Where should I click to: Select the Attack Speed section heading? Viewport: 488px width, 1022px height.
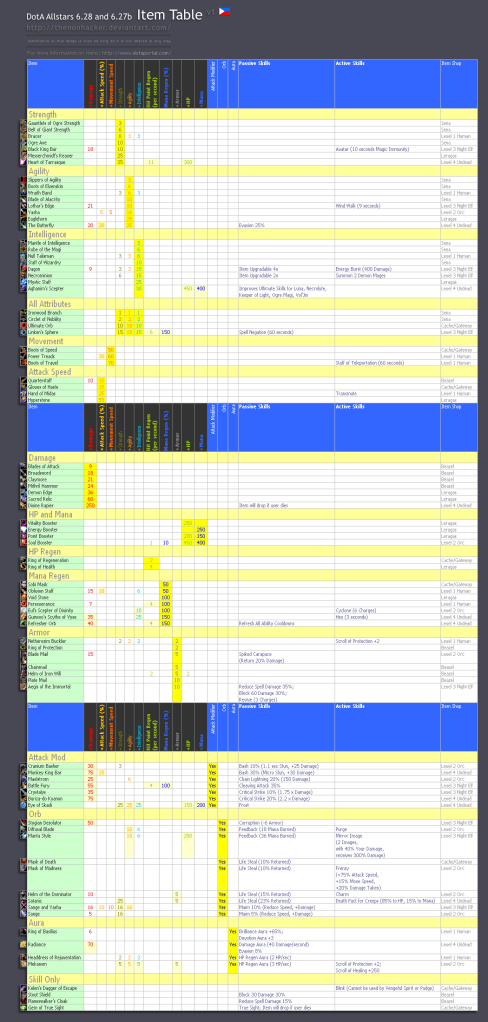coord(50,372)
